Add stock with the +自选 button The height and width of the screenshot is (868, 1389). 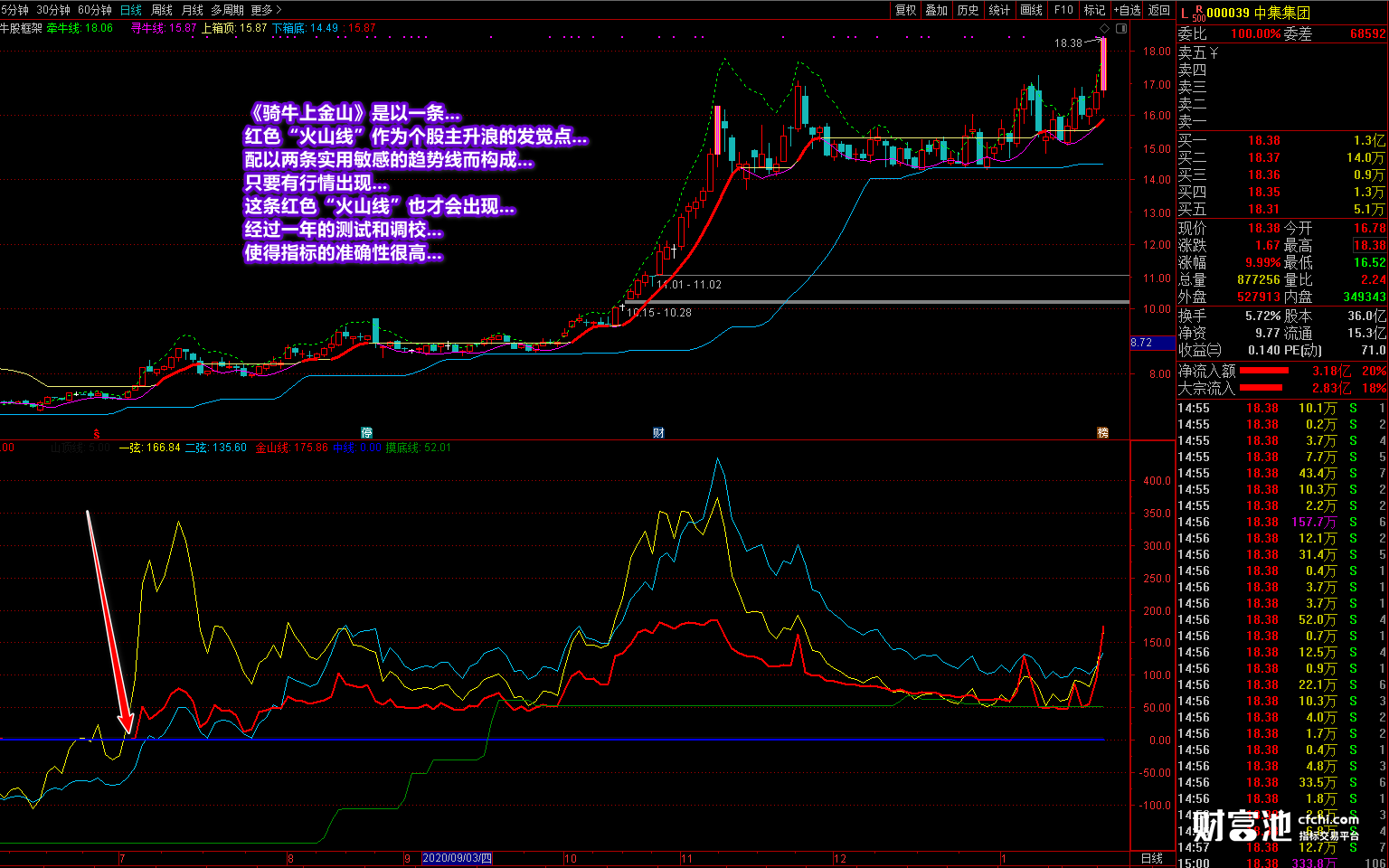coord(1127,10)
